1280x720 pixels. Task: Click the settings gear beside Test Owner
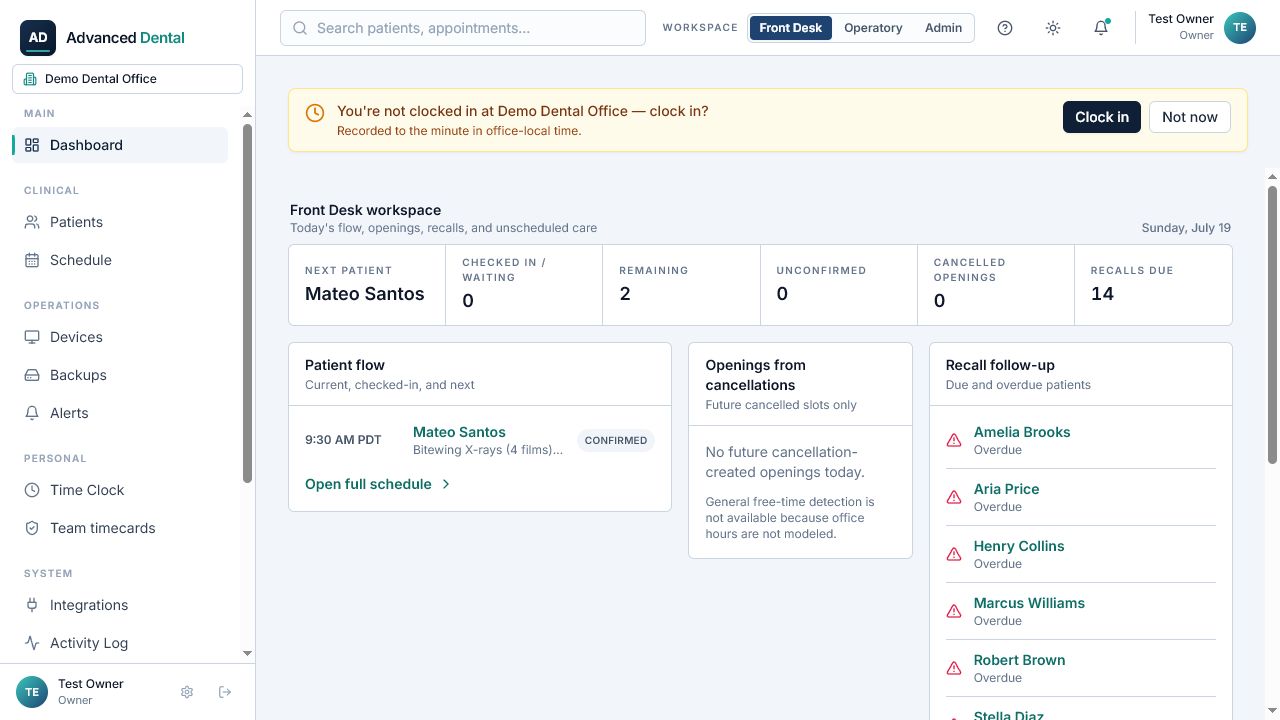(x=187, y=692)
